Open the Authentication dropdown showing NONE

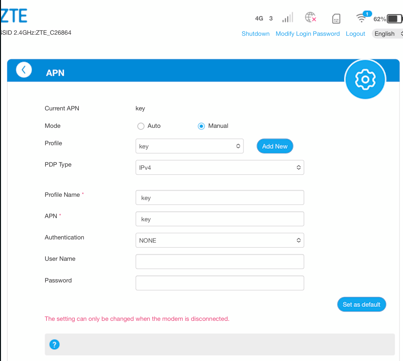(x=220, y=240)
